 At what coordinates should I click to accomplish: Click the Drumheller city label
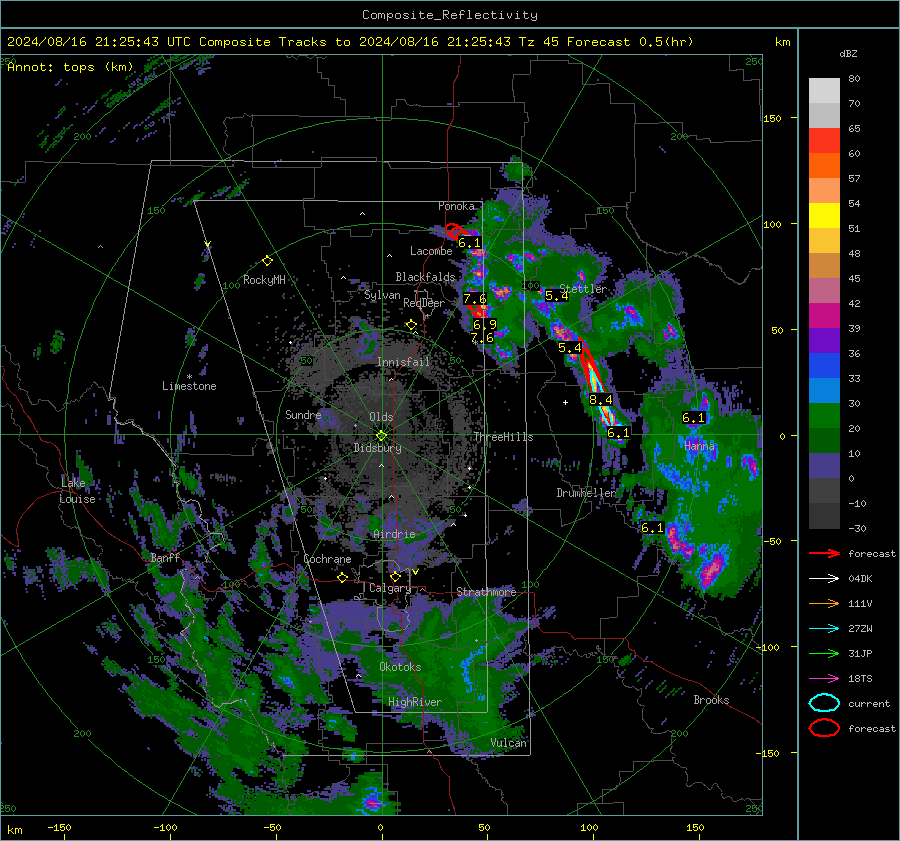click(586, 493)
